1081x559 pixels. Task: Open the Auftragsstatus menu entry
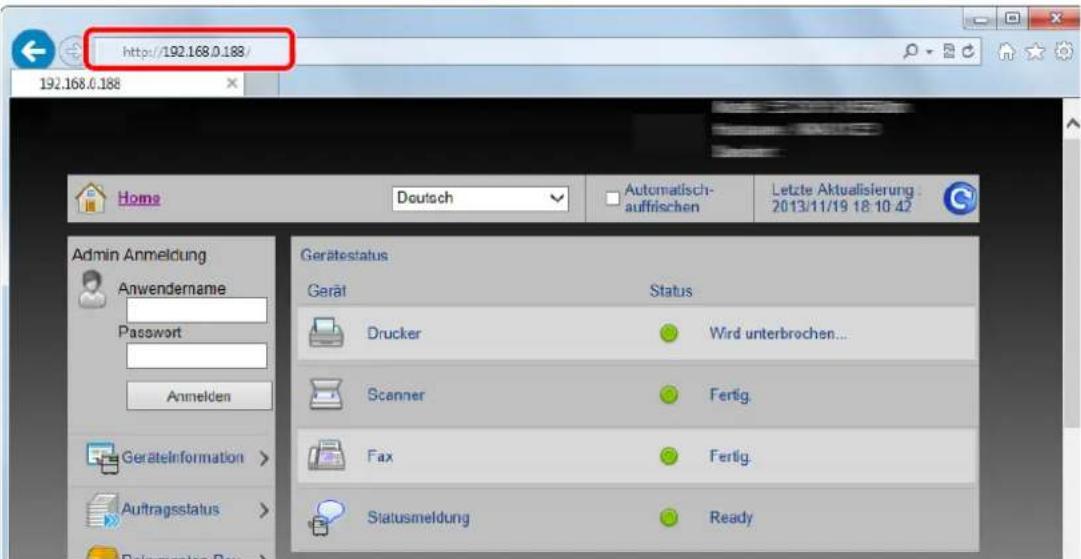click(x=170, y=510)
